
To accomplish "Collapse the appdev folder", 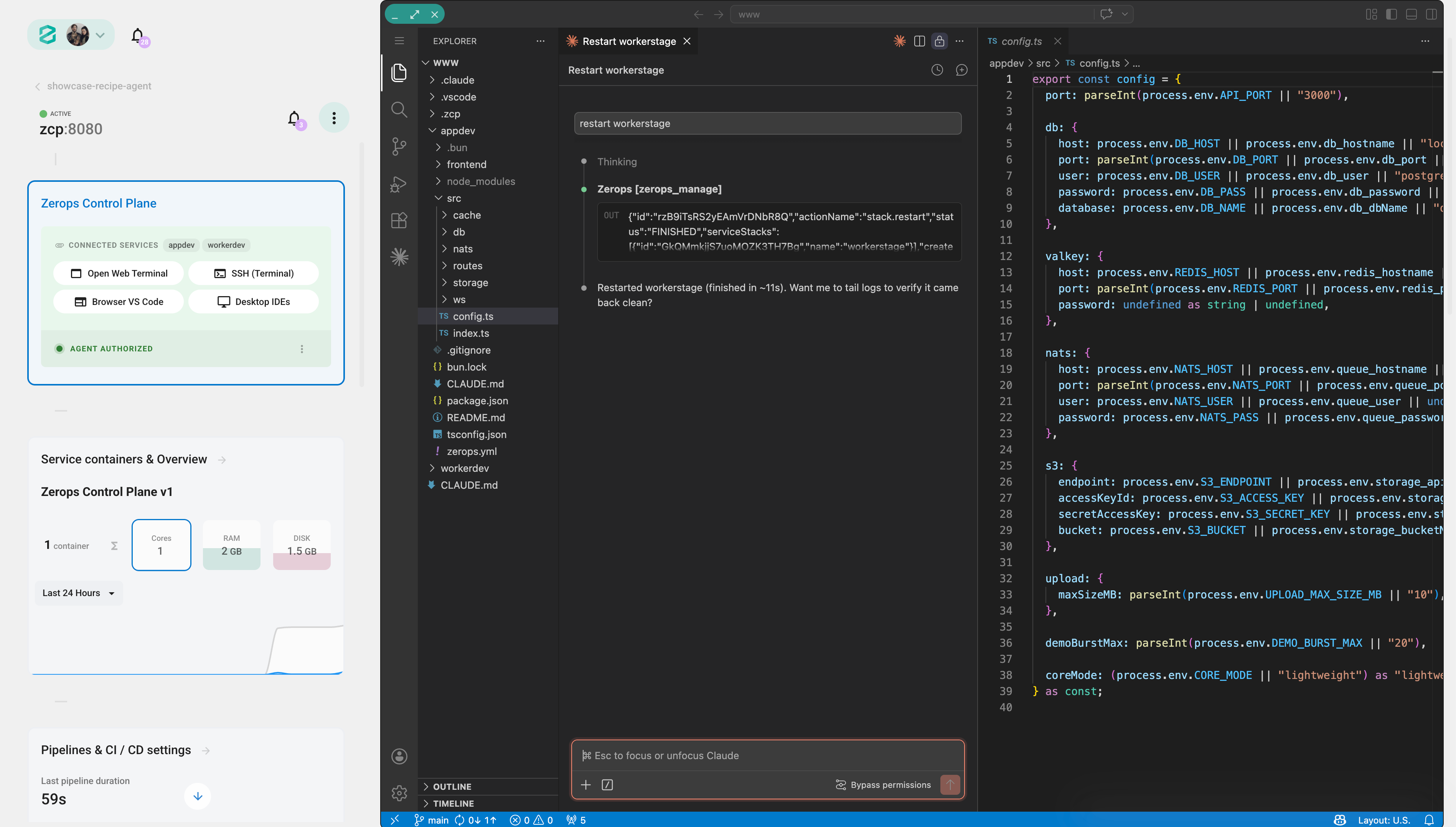I will click(488, 131).
